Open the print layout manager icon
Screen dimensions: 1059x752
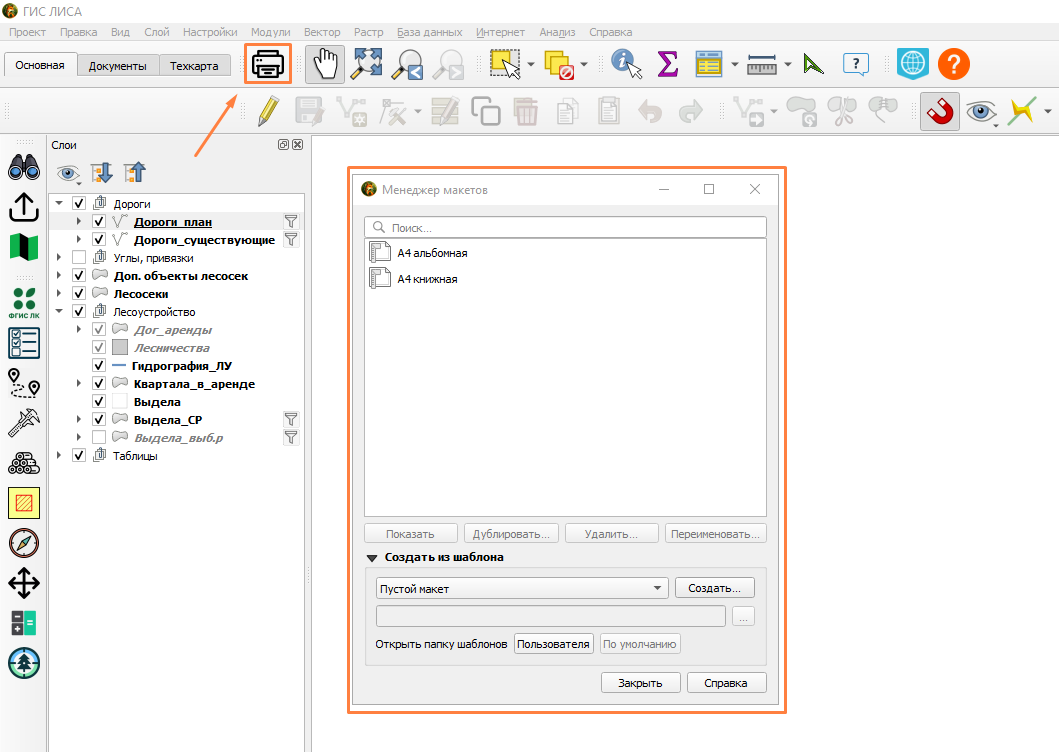tap(267, 64)
